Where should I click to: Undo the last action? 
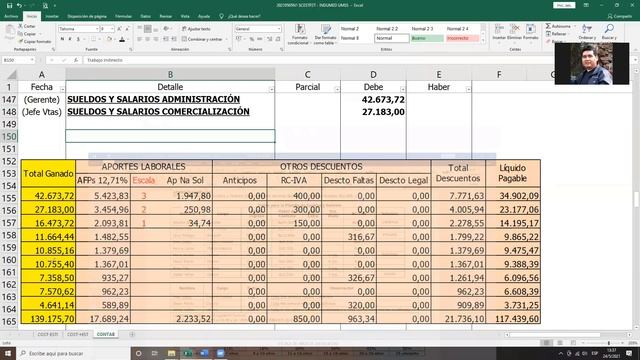(19, 6)
